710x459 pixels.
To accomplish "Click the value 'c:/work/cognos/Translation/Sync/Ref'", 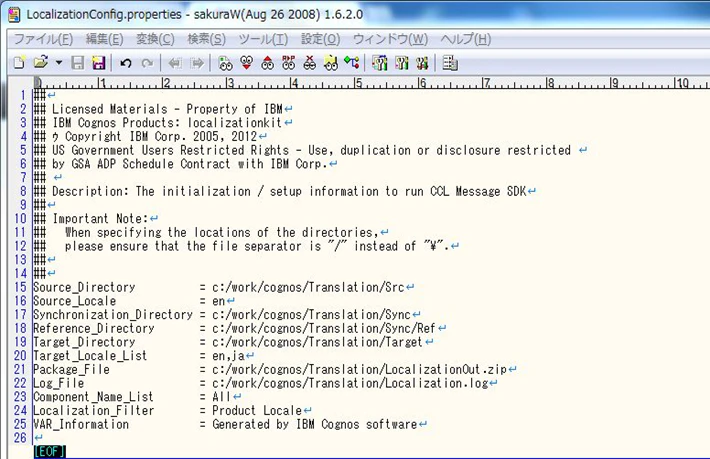I will [324, 328].
